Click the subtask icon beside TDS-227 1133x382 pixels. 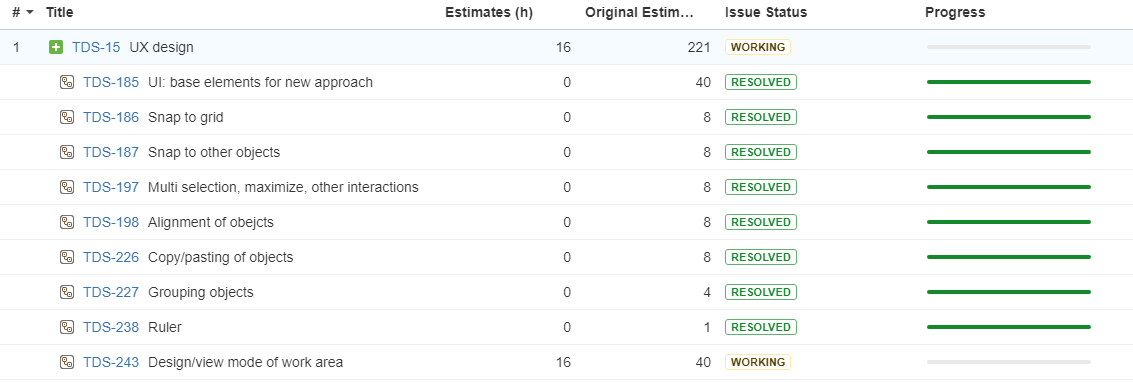point(66,292)
